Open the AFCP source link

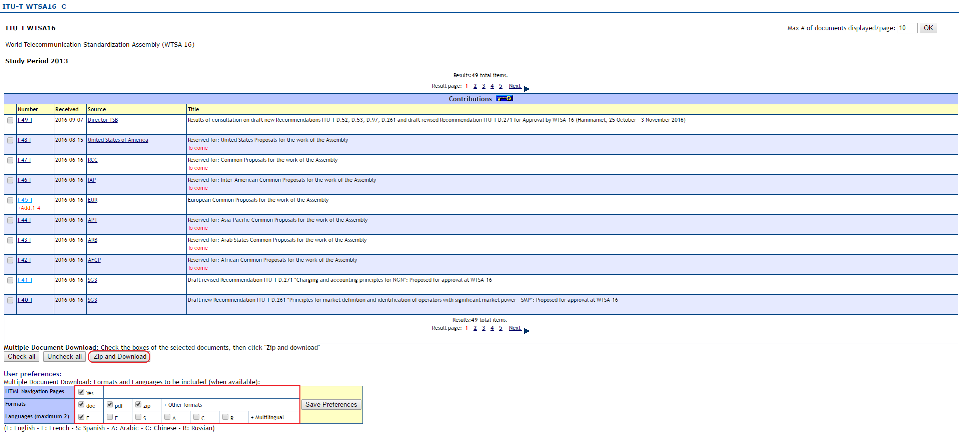click(x=94, y=259)
